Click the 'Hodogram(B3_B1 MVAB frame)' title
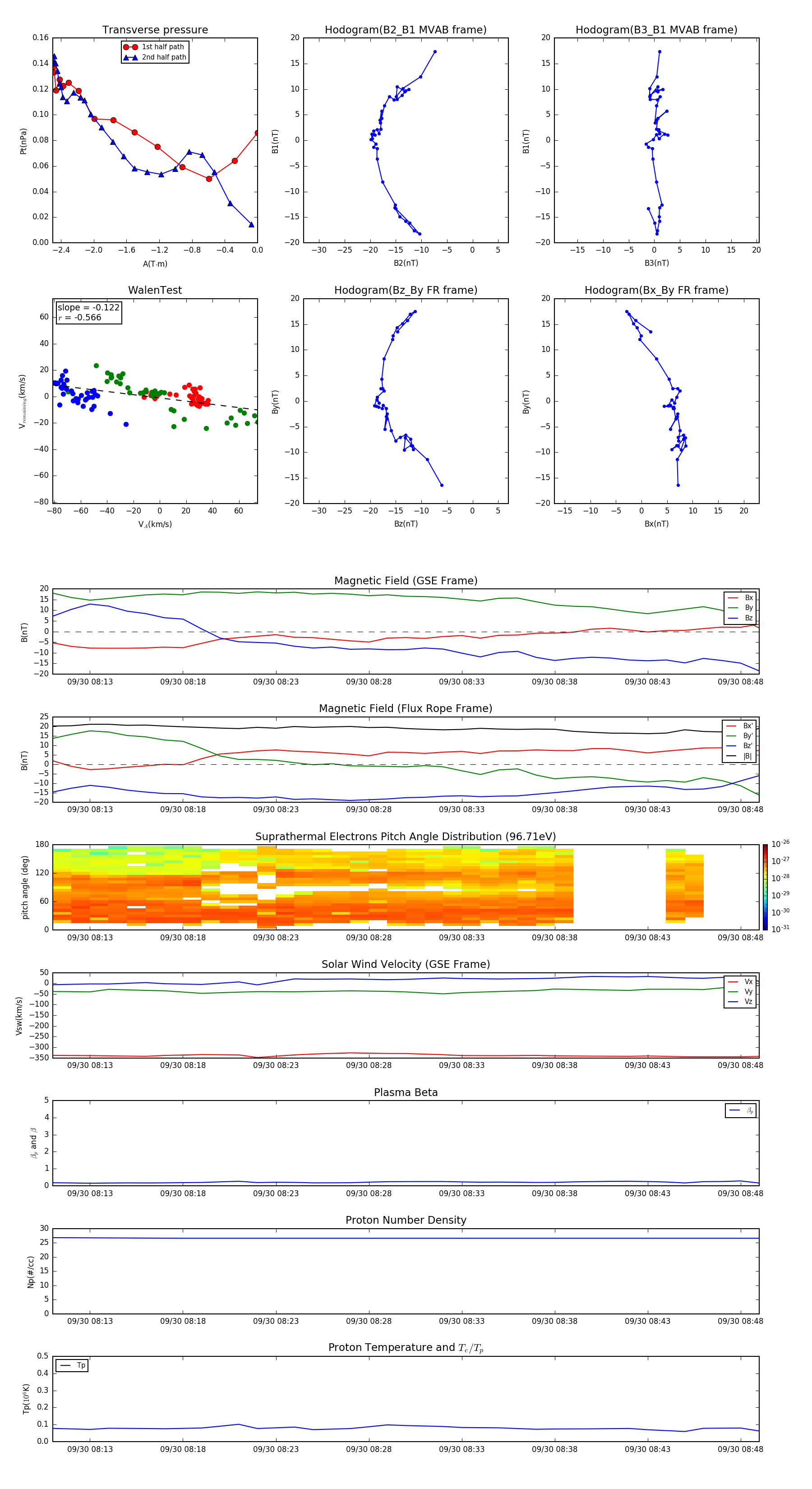This screenshot has width=812, height=1489. tap(656, 30)
